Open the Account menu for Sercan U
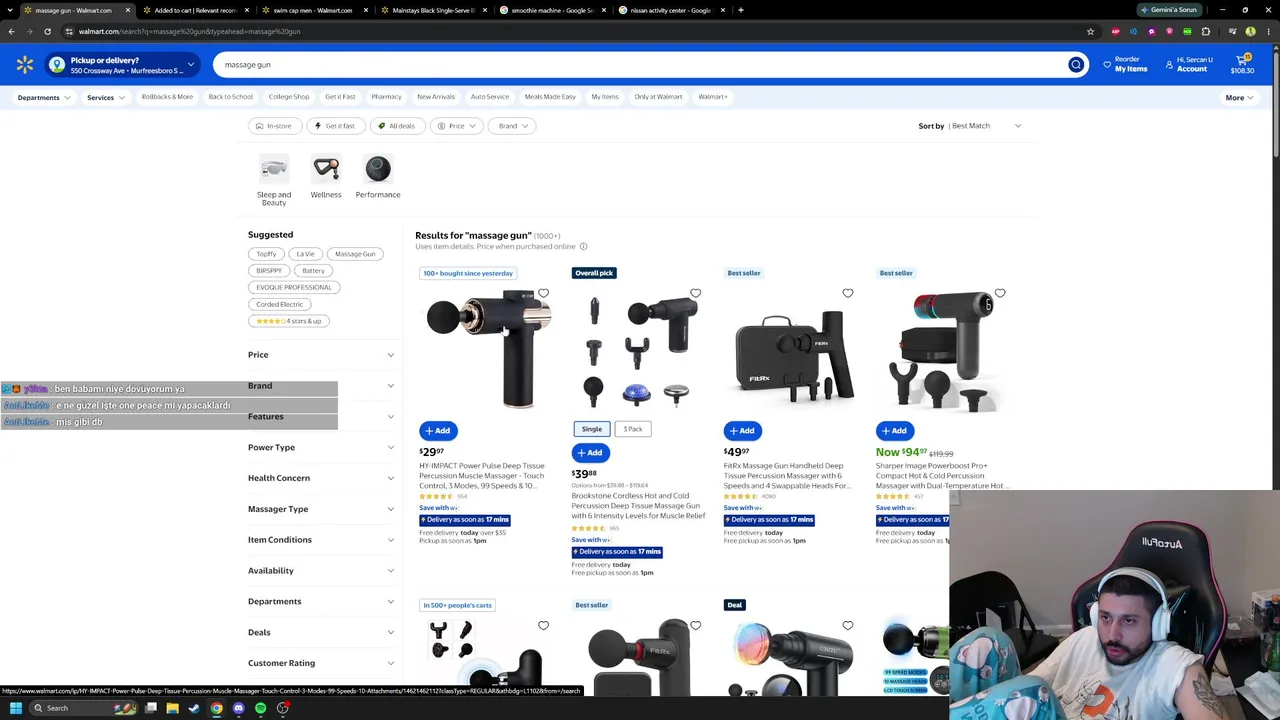Screen dimensions: 1280x720 tap(1190, 65)
